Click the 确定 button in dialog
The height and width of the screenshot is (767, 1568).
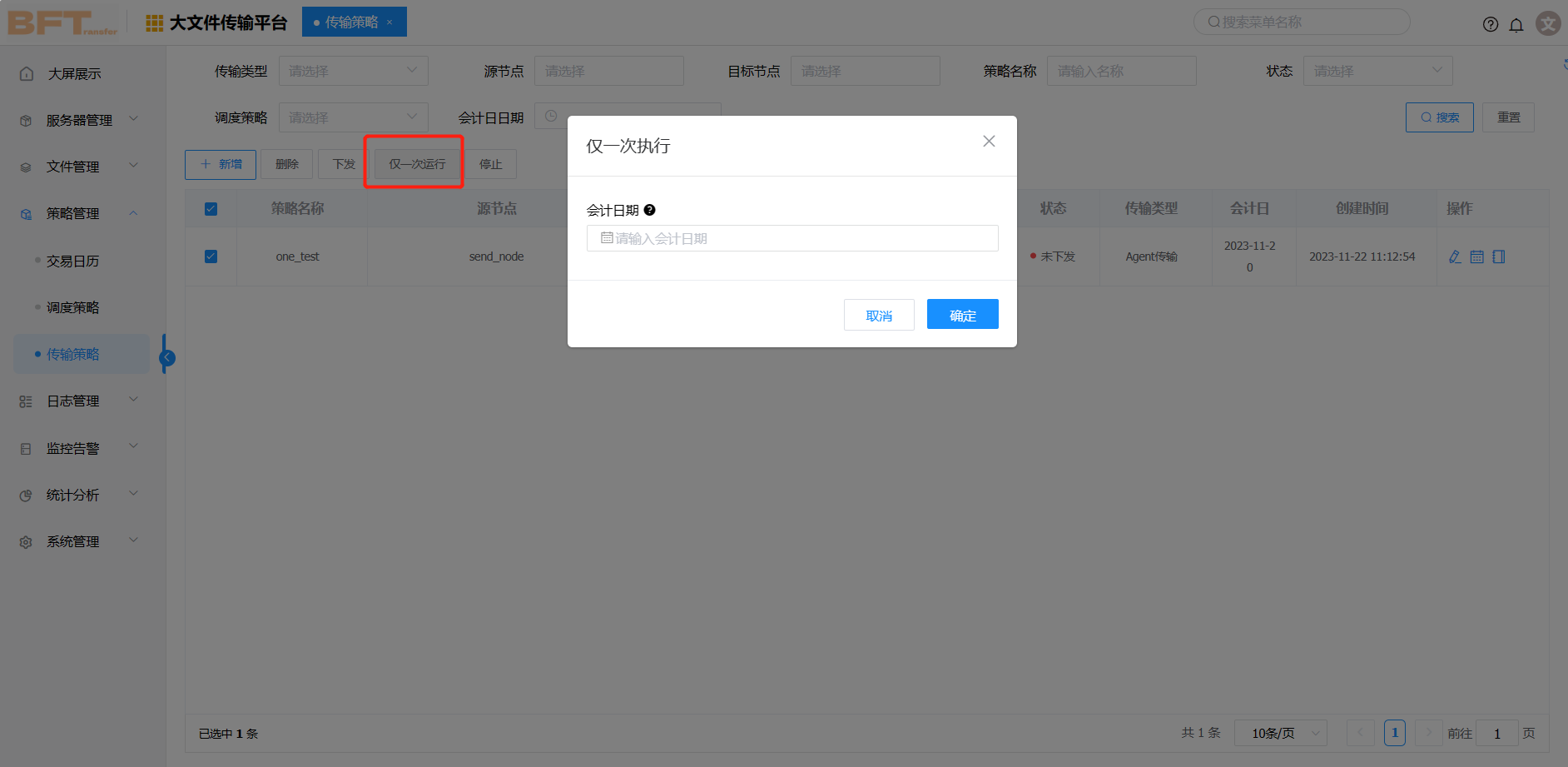(962, 315)
